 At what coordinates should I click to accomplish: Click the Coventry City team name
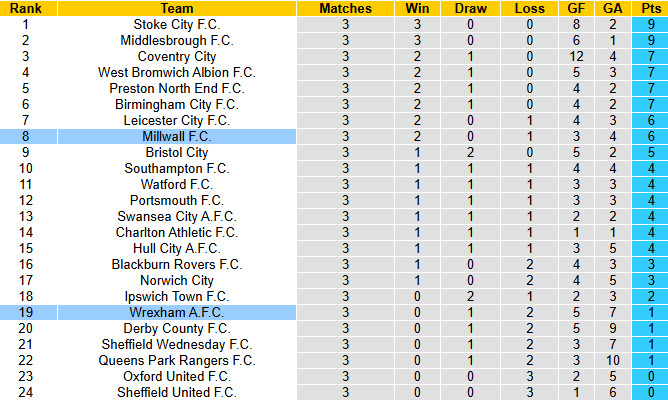pyautogui.click(x=177, y=56)
